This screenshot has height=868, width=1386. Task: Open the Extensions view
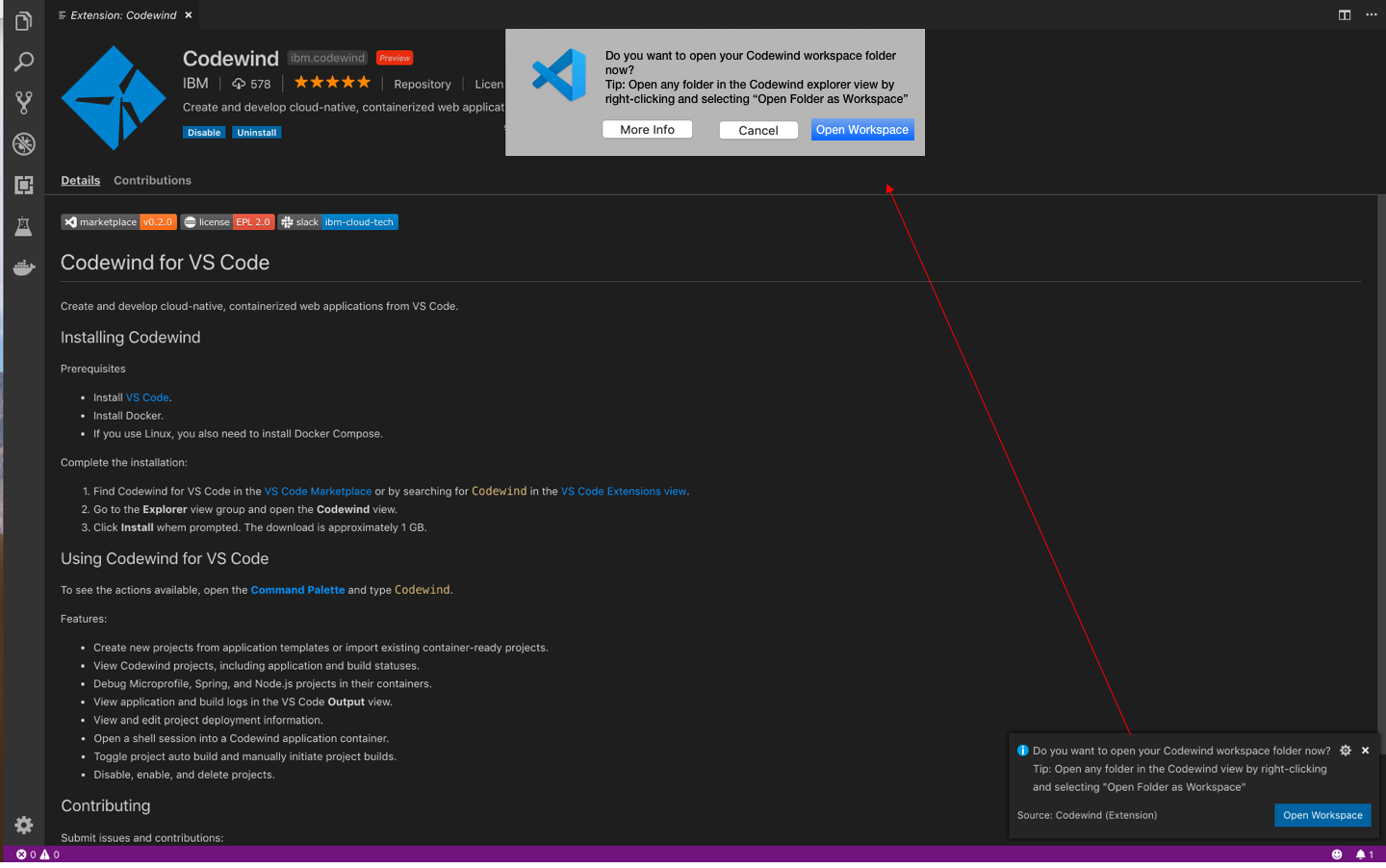(23, 185)
